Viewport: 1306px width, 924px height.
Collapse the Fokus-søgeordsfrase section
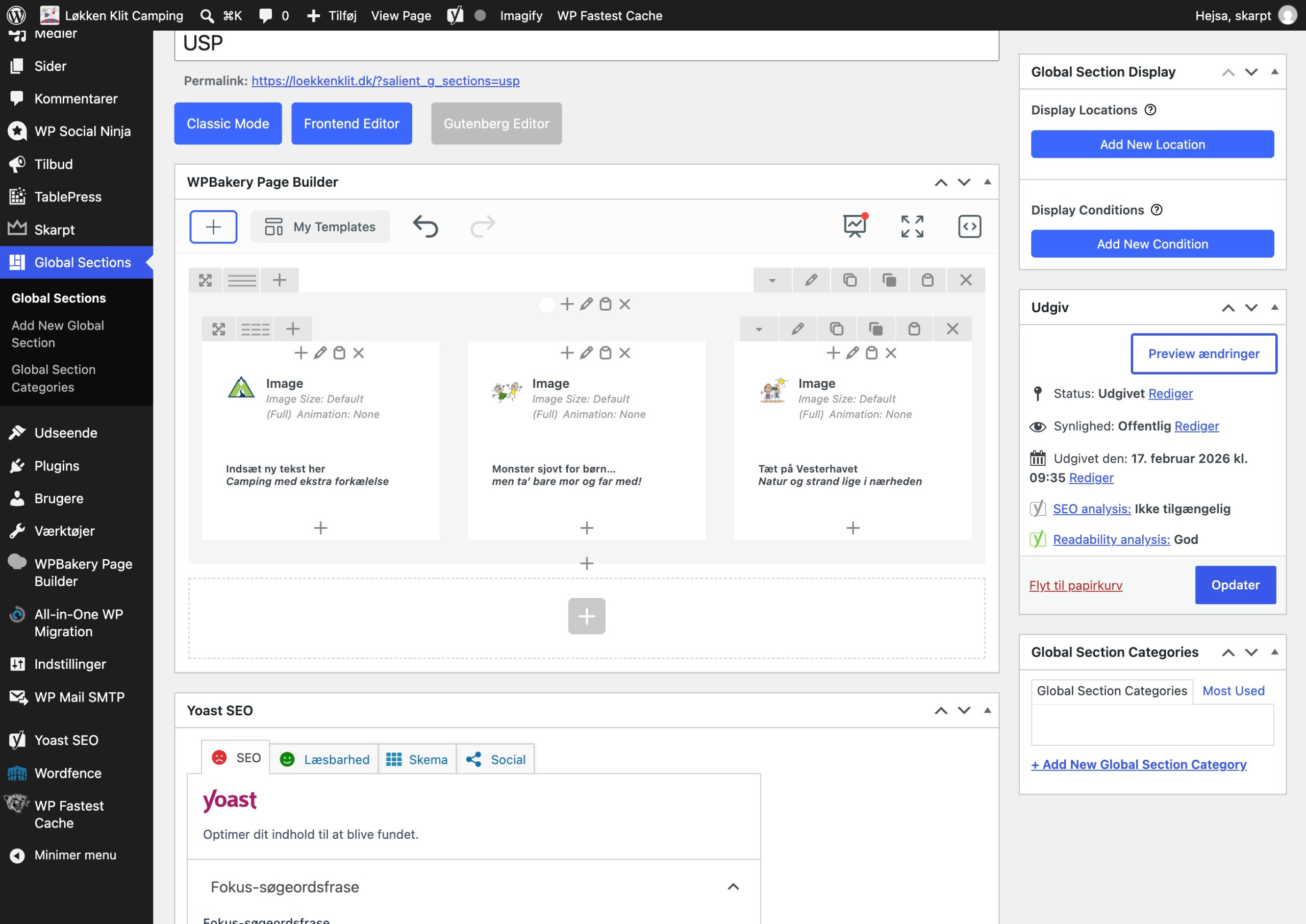pos(733,887)
